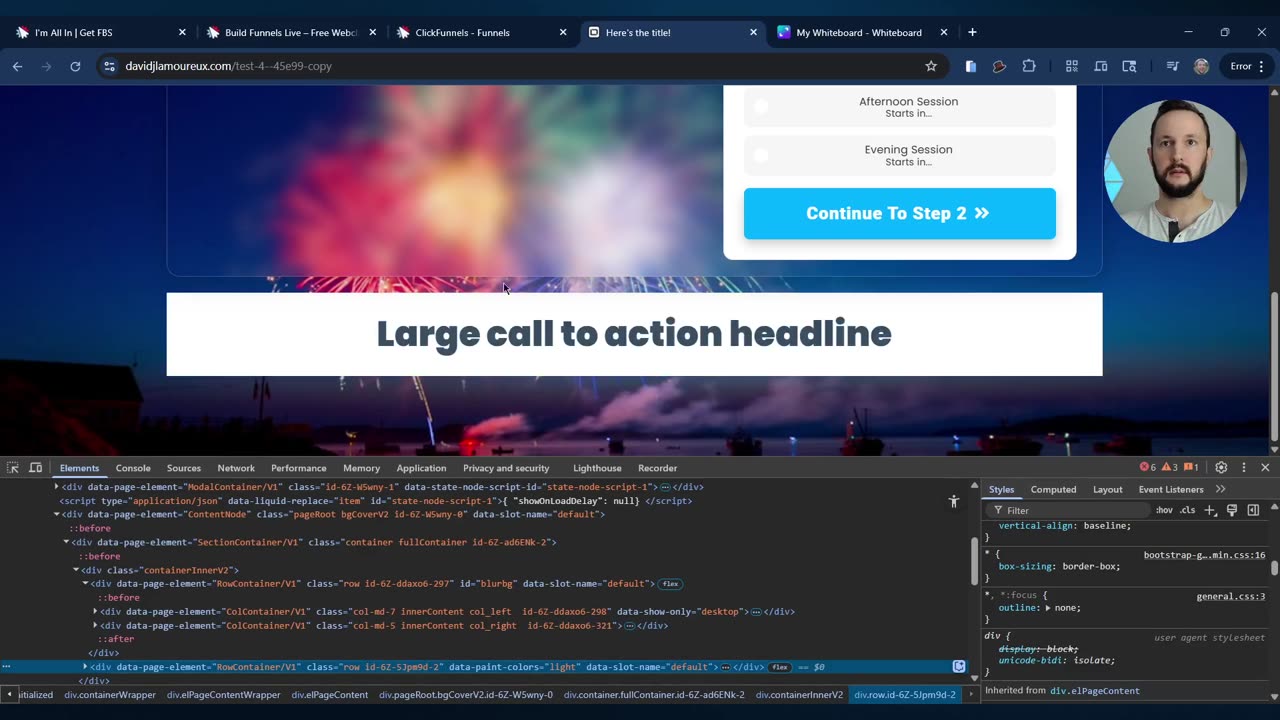Expand the col_left ColContainer node

pos(95,611)
